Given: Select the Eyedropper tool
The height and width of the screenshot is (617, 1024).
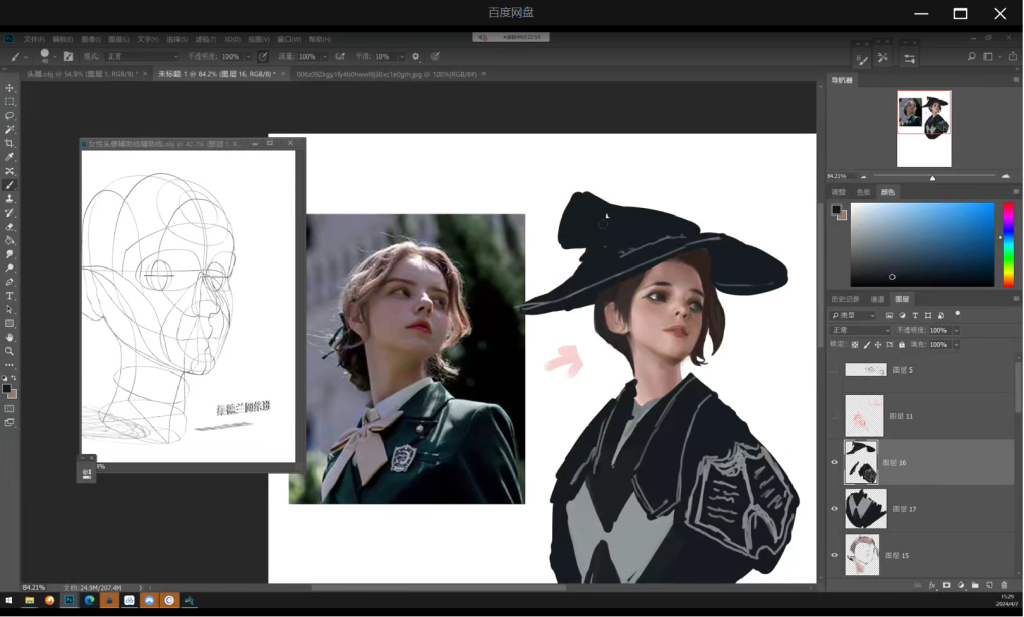Looking at the screenshot, I should click(x=10, y=157).
